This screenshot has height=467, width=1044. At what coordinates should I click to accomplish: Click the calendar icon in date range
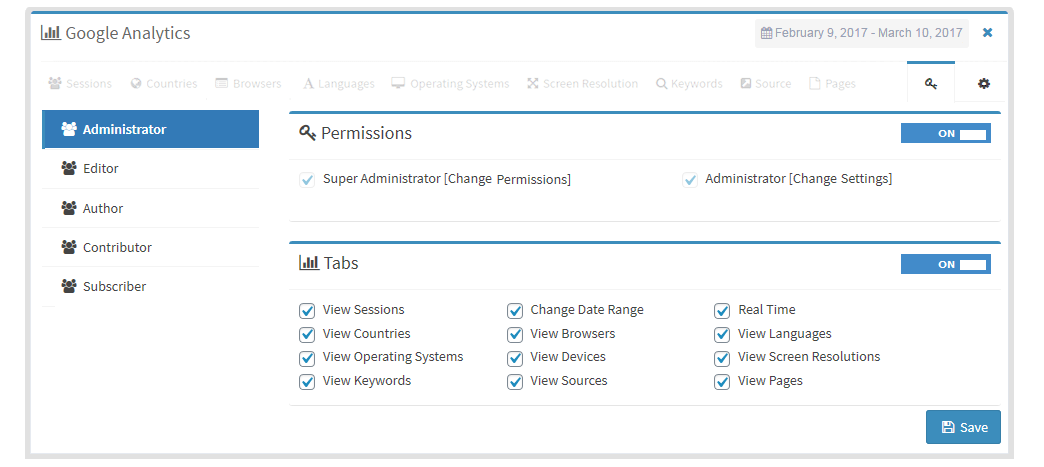(x=766, y=33)
